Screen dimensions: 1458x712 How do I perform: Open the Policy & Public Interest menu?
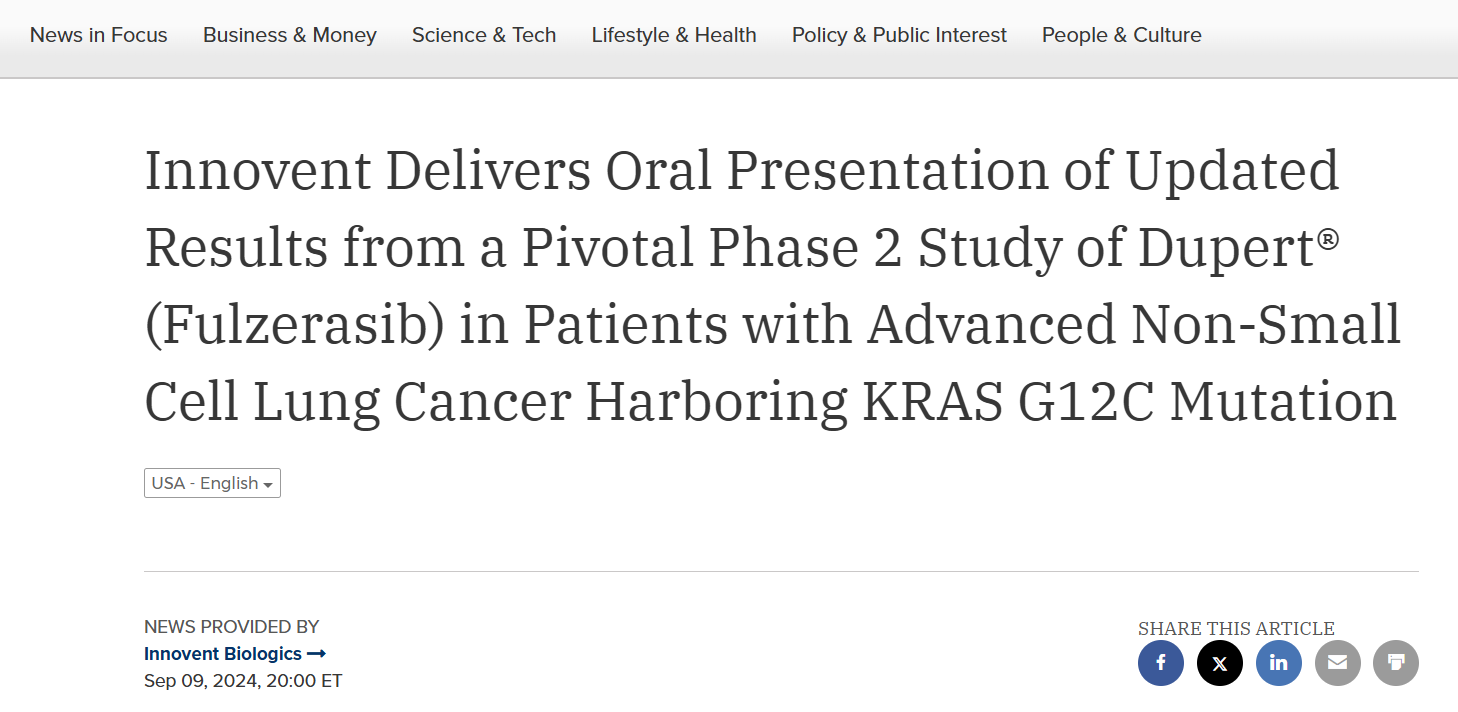(x=899, y=35)
